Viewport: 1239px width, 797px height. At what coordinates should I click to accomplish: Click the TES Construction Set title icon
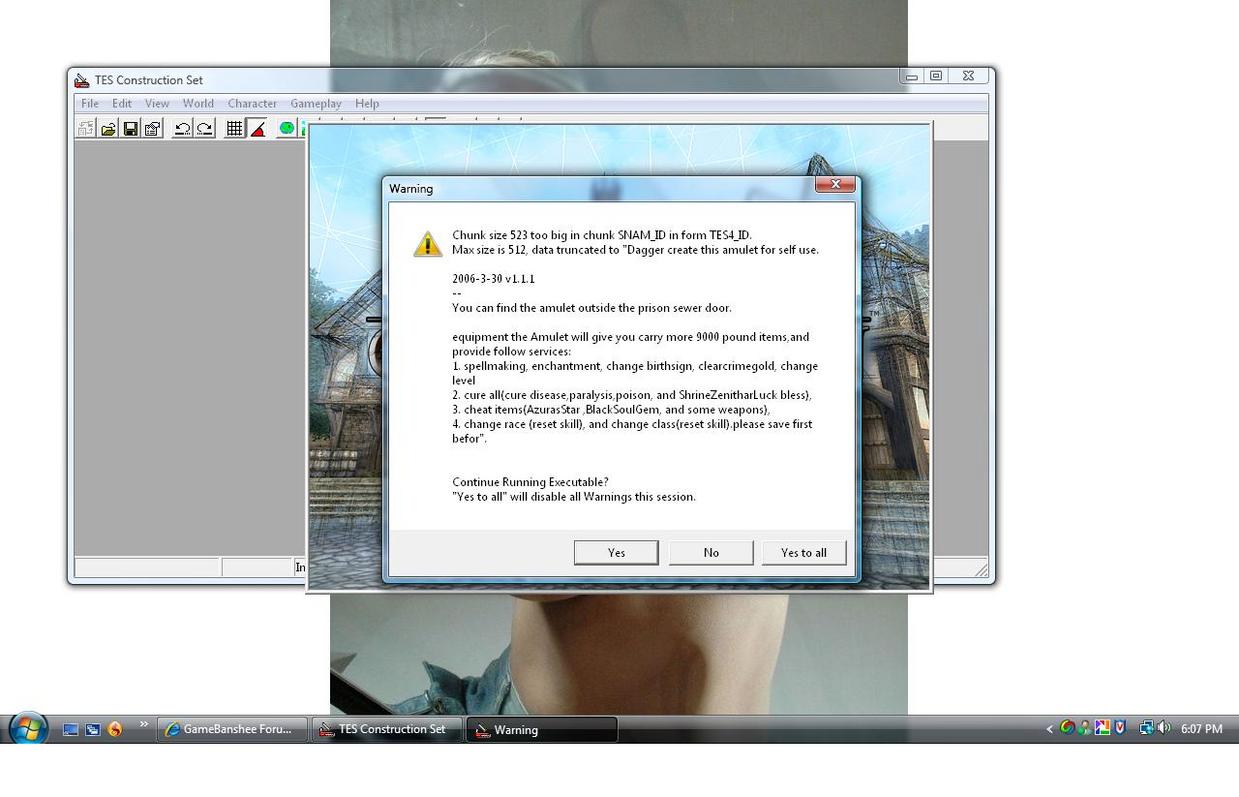click(x=82, y=80)
